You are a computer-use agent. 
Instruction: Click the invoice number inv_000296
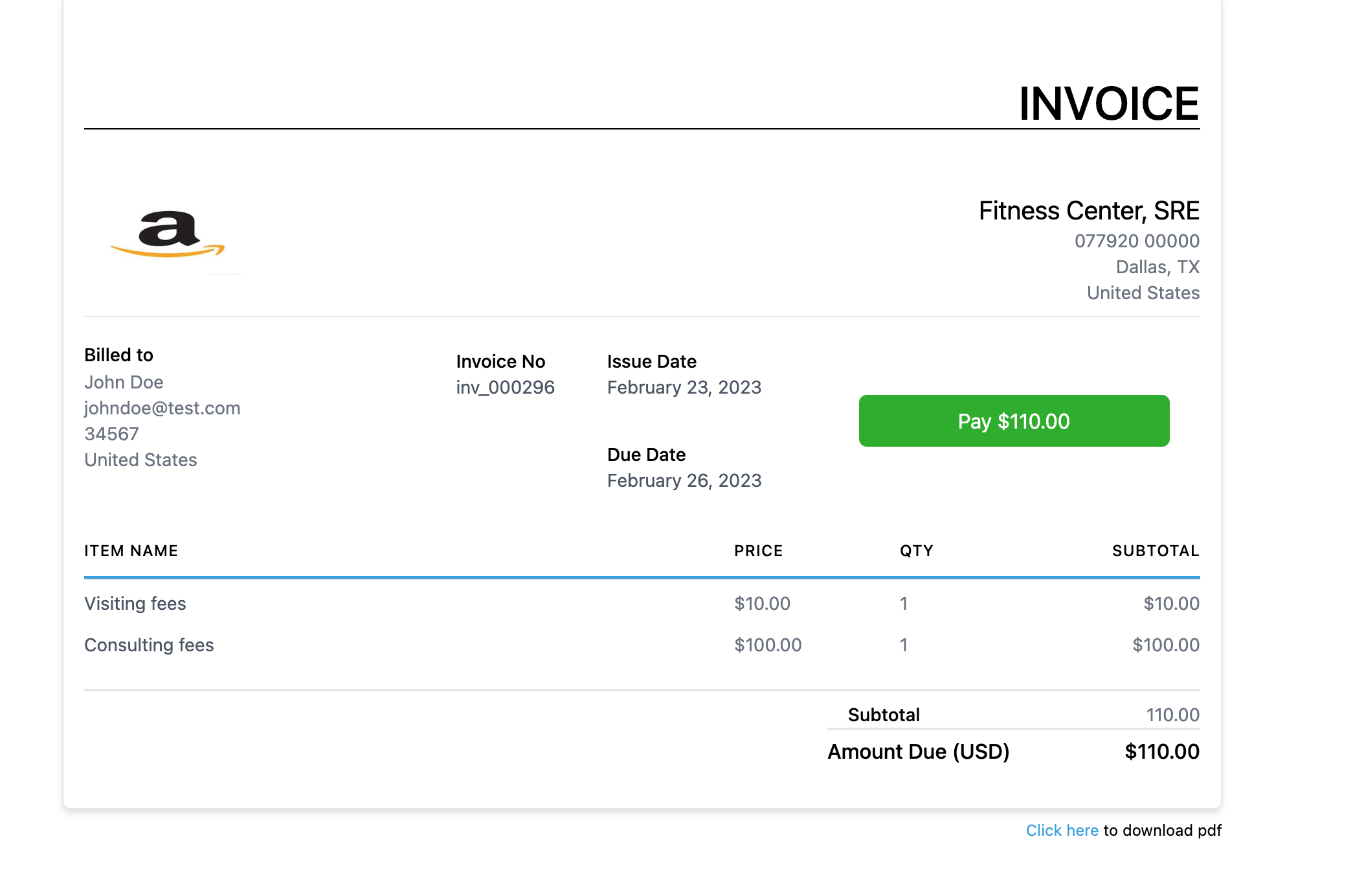[x=505, y=387]
